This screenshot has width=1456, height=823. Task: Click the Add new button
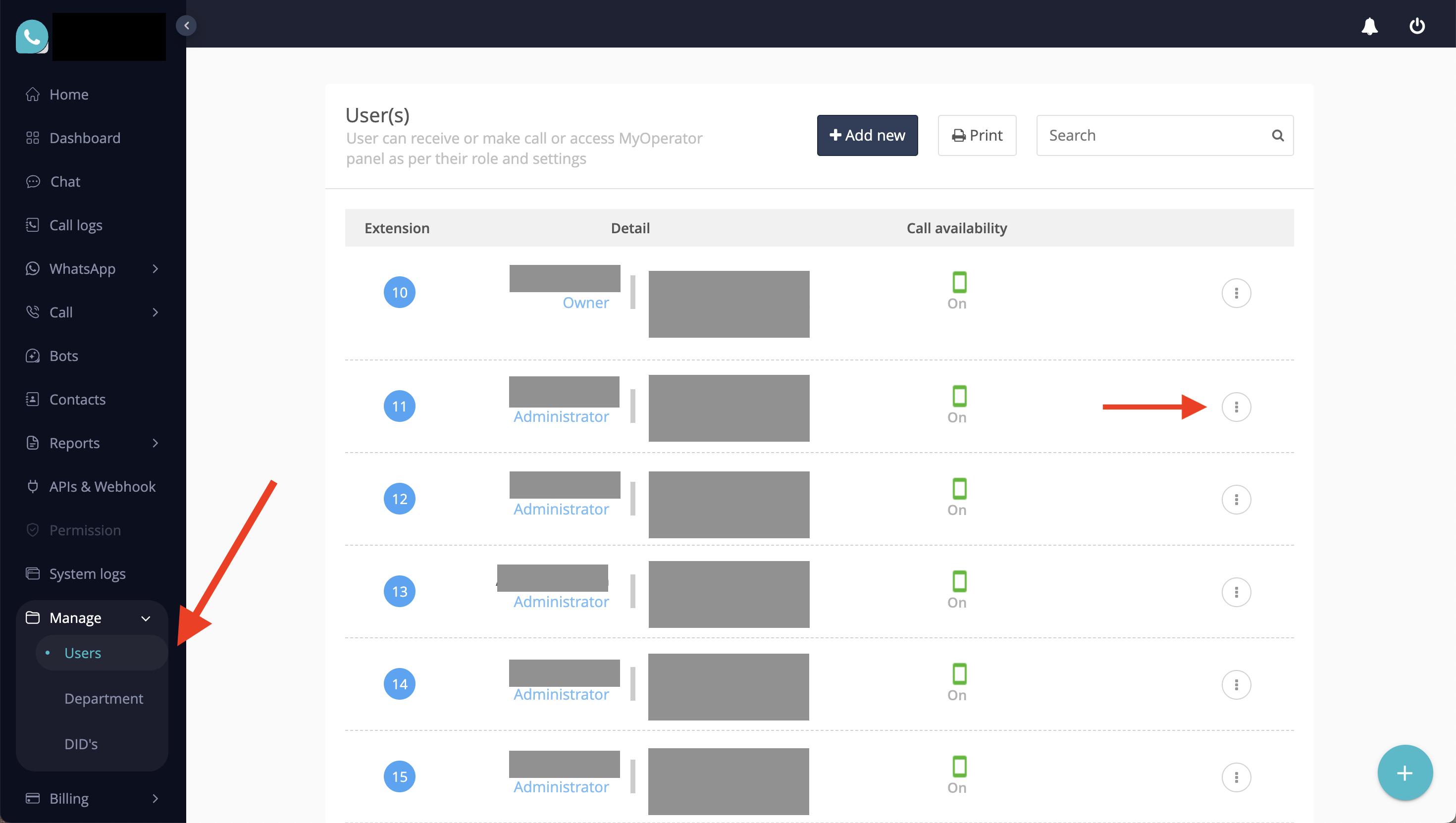click(867, 136)
